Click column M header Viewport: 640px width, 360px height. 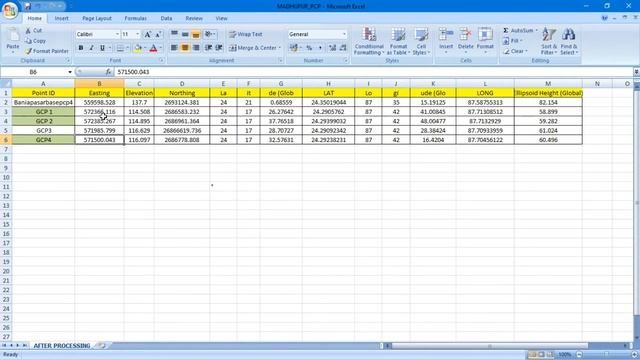[548, 84]
